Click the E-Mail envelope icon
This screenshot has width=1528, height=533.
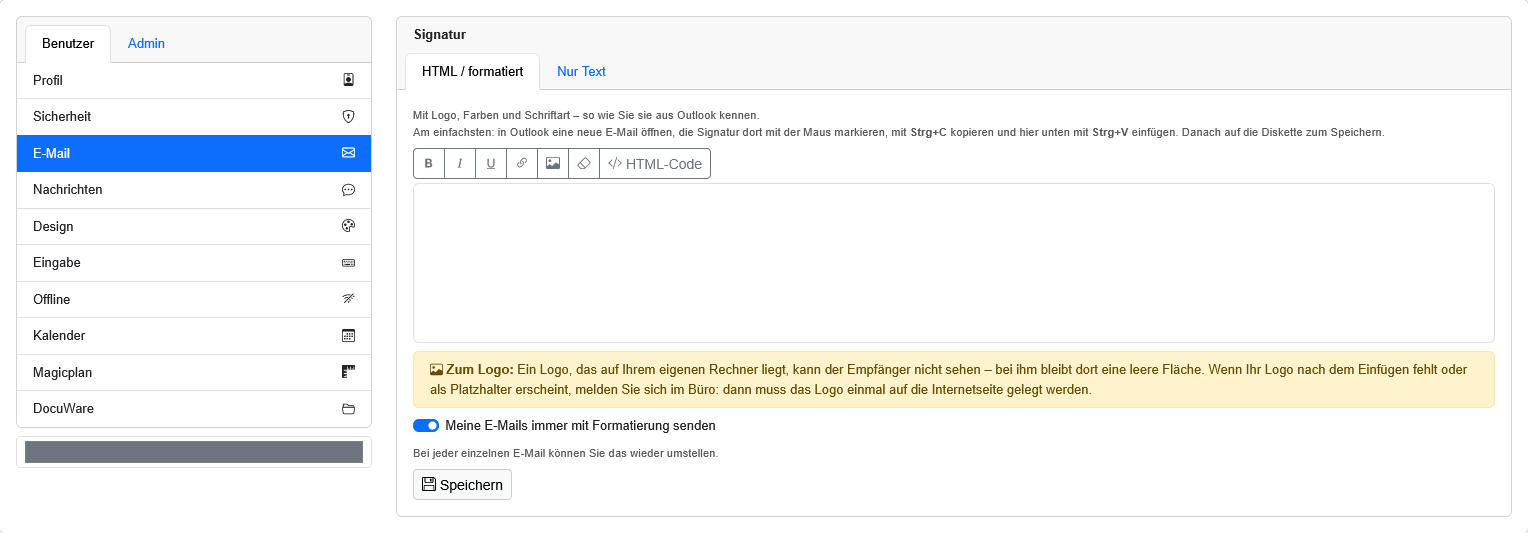pyautogui.click(x=349, y=153)
